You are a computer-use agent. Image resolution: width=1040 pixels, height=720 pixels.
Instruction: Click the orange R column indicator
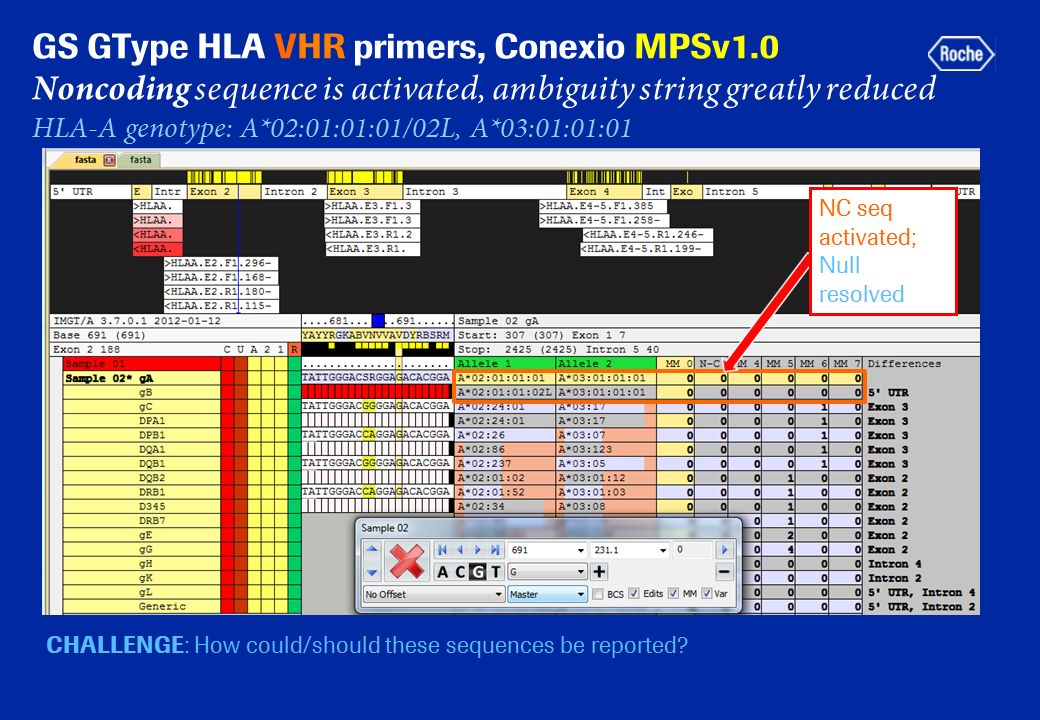294,349
